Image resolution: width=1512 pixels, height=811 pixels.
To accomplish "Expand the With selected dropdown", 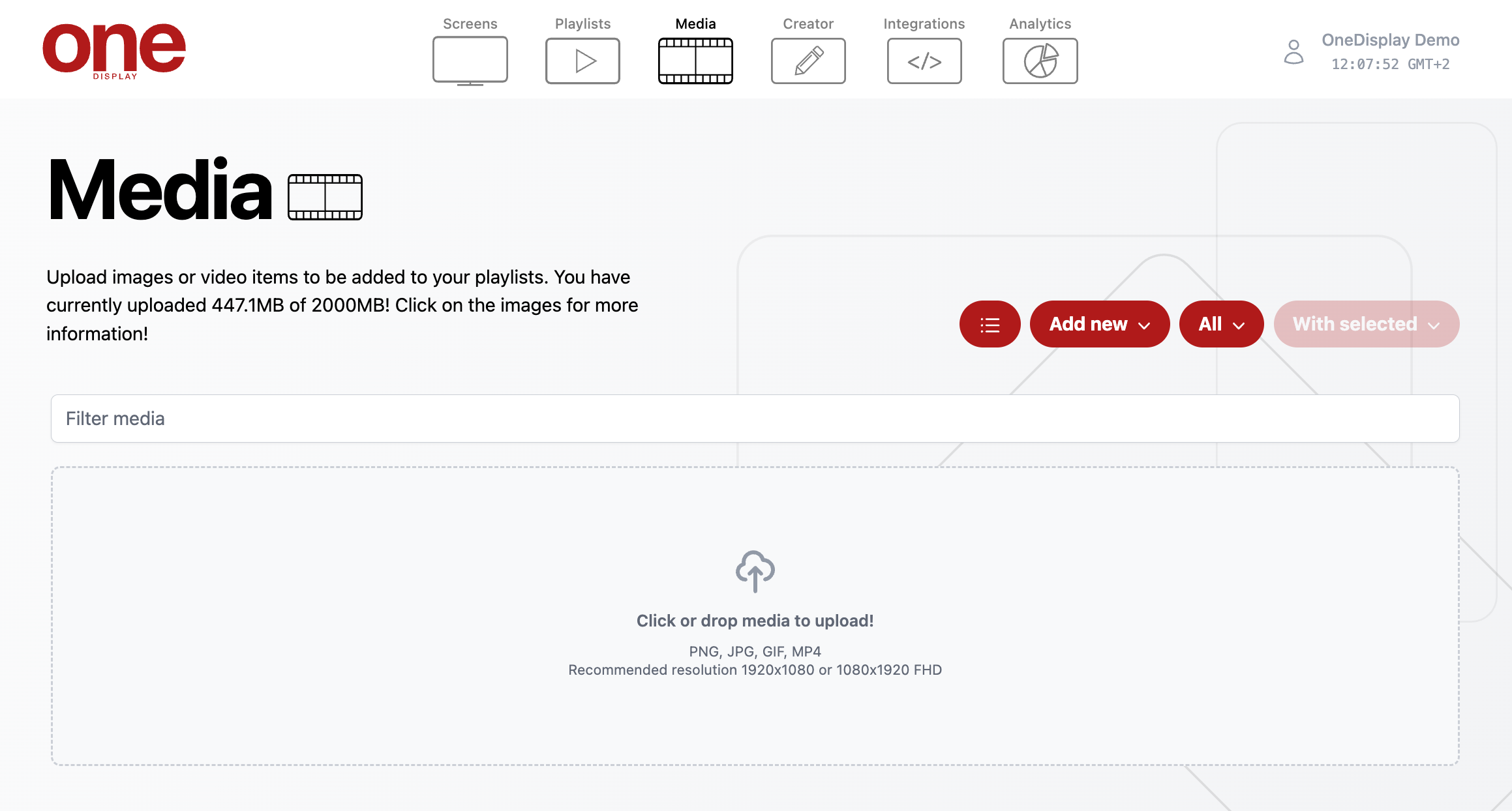I will (x=1366, y=324).
